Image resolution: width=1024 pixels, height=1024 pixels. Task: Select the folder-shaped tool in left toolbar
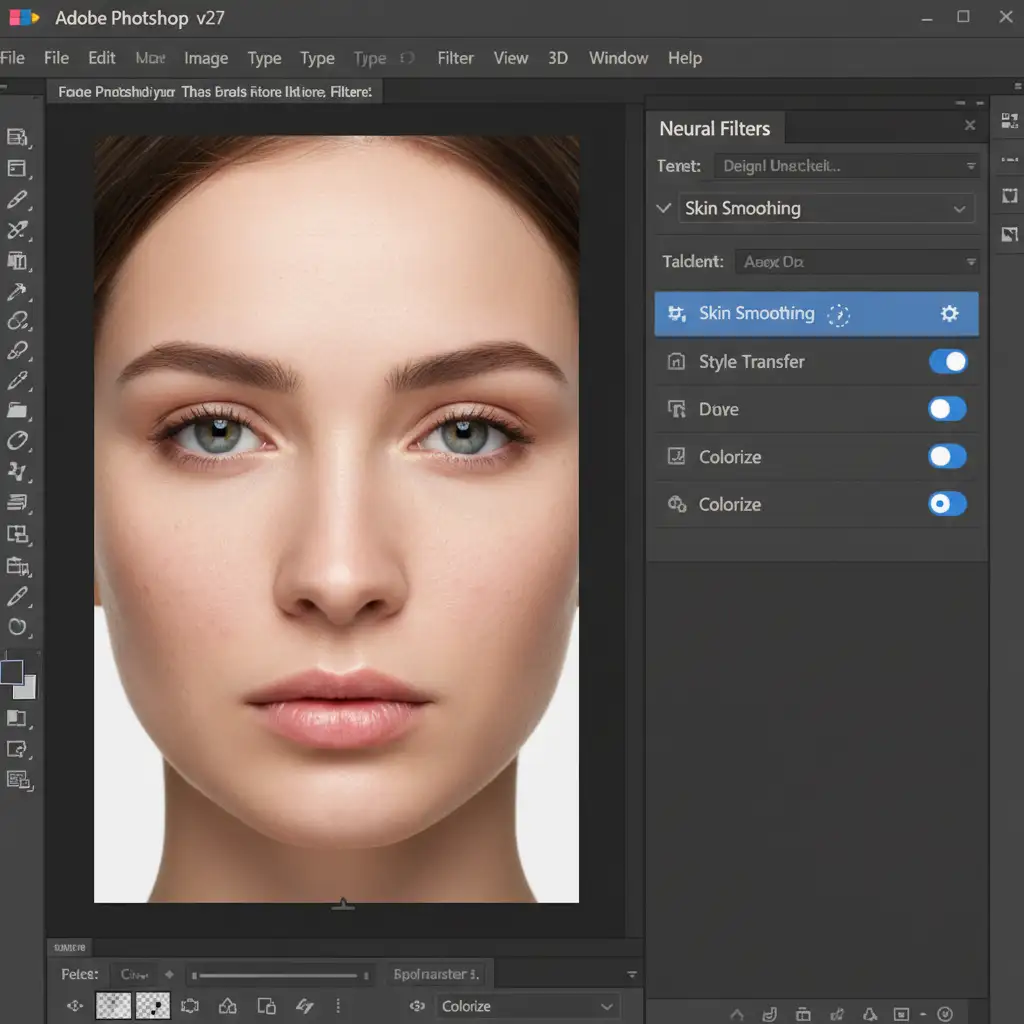point(17,410)
